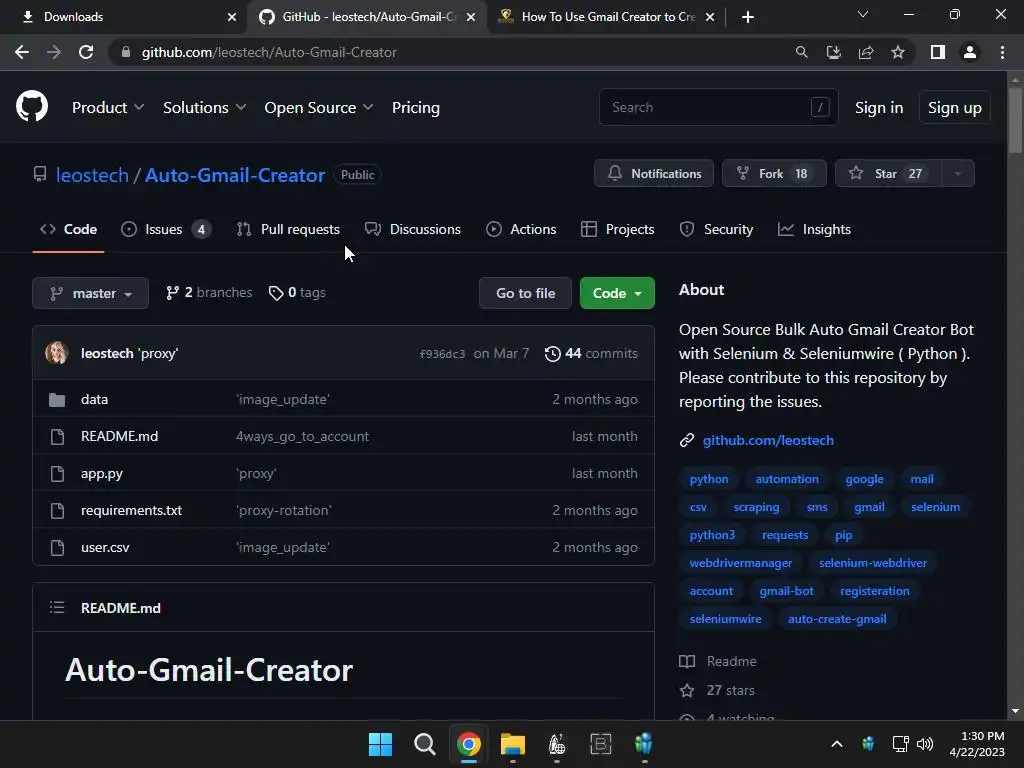
Task: Open the GitHub home logo
Action: click(x=32, y=107)
